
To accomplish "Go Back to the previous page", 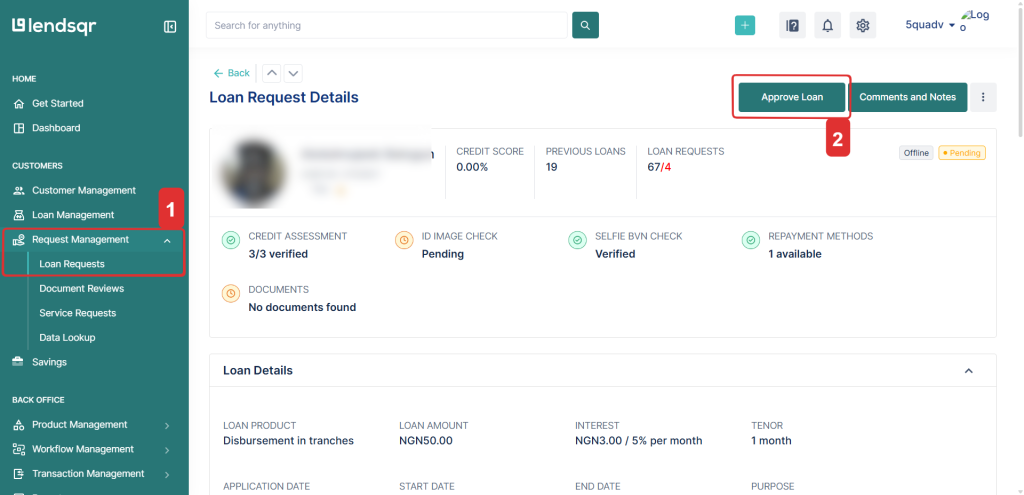I will click(x=232, y=73).
